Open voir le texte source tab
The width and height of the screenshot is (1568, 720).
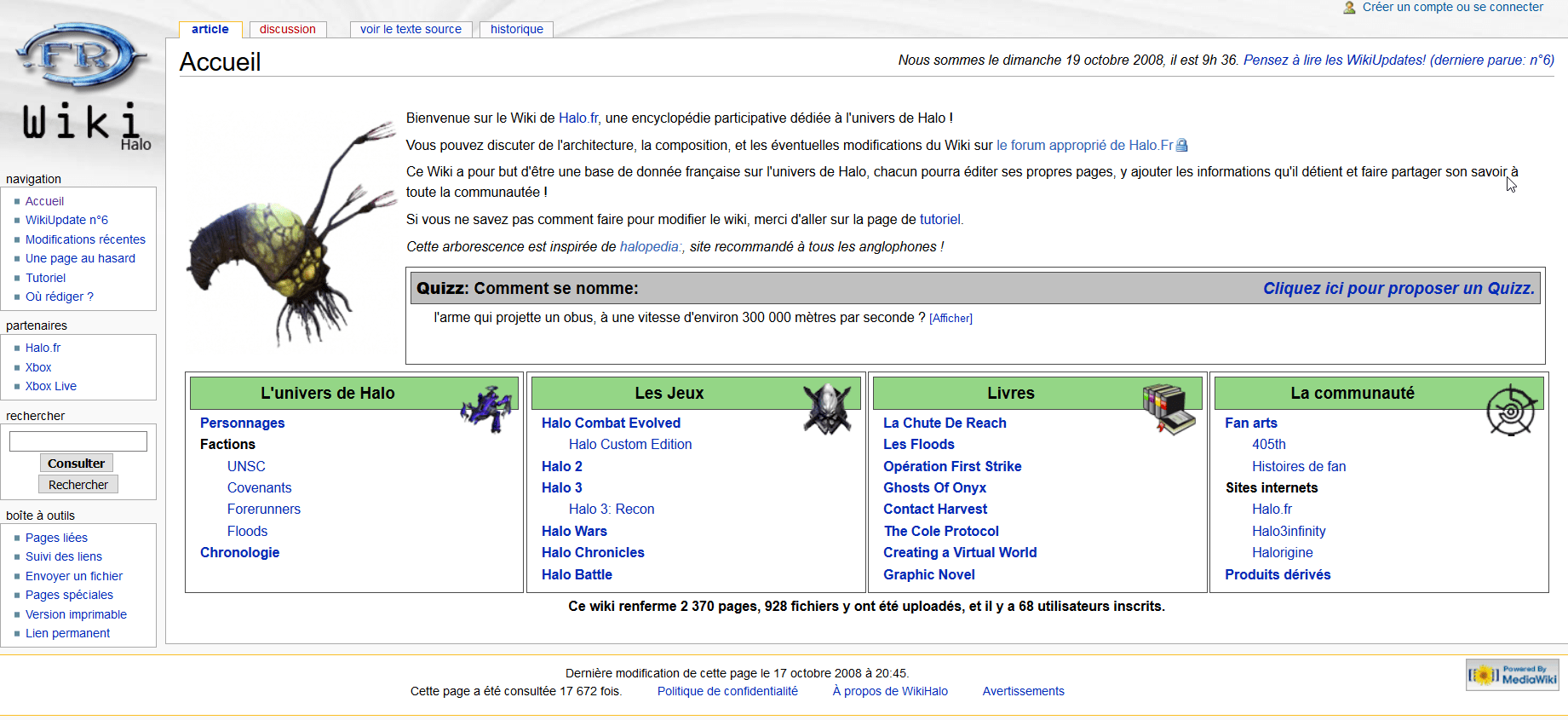click(x=411, y=29)
